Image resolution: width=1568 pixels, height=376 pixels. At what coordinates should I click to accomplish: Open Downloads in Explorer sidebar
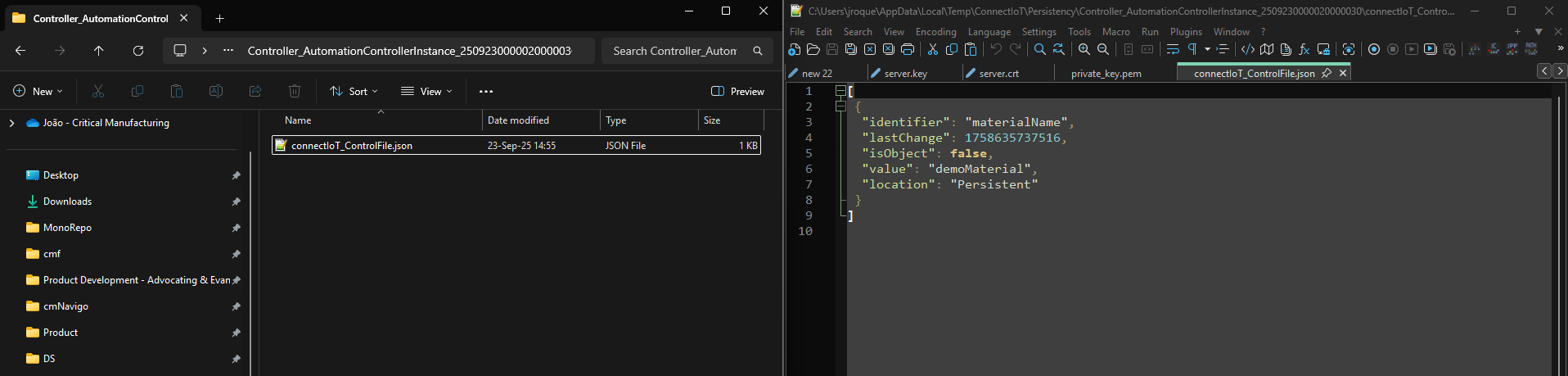(x=67, y=202)
